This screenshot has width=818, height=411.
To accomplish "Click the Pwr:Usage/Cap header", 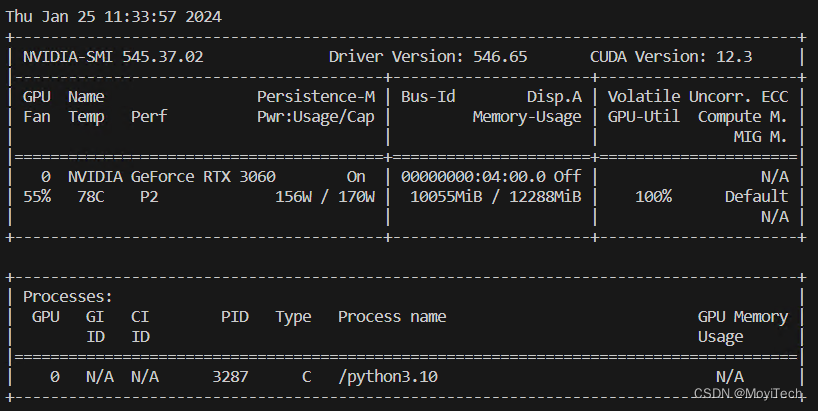I will coord(316,117).
